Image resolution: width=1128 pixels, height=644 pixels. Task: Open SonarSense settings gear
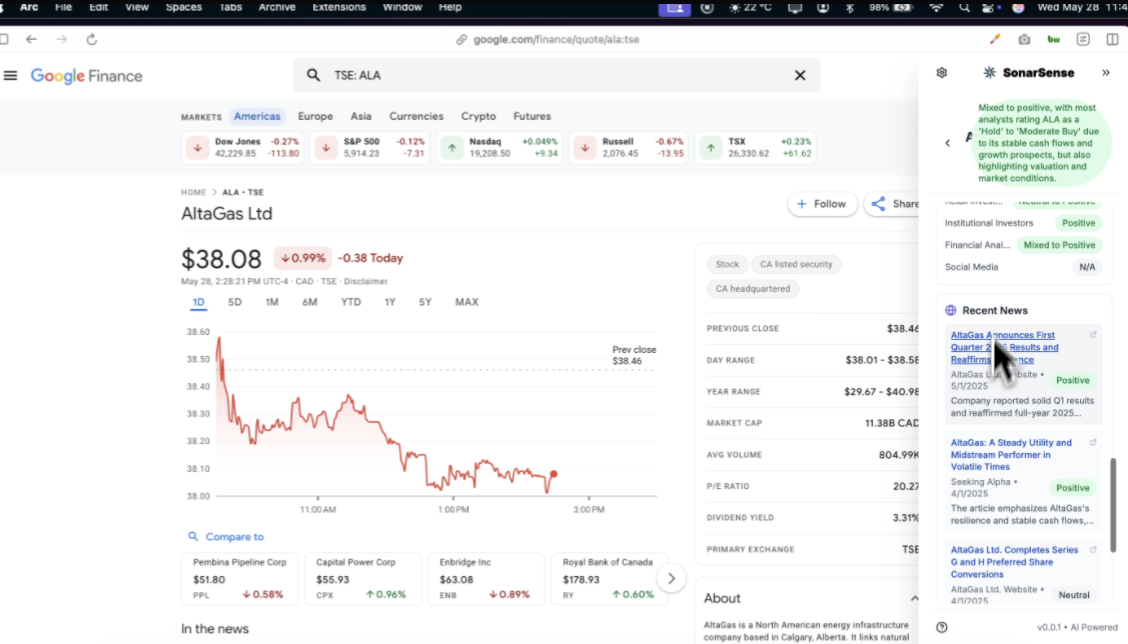(942, 73)
